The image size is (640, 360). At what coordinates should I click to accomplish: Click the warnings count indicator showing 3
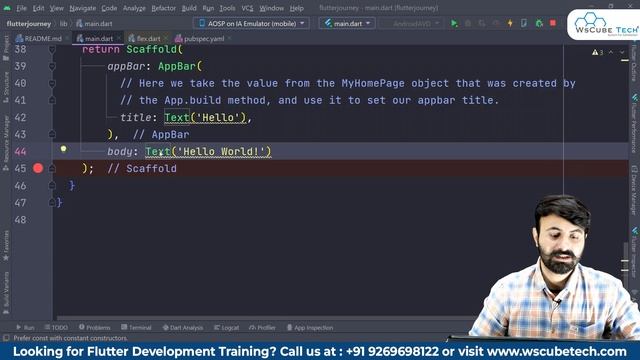tap(598, 52)
